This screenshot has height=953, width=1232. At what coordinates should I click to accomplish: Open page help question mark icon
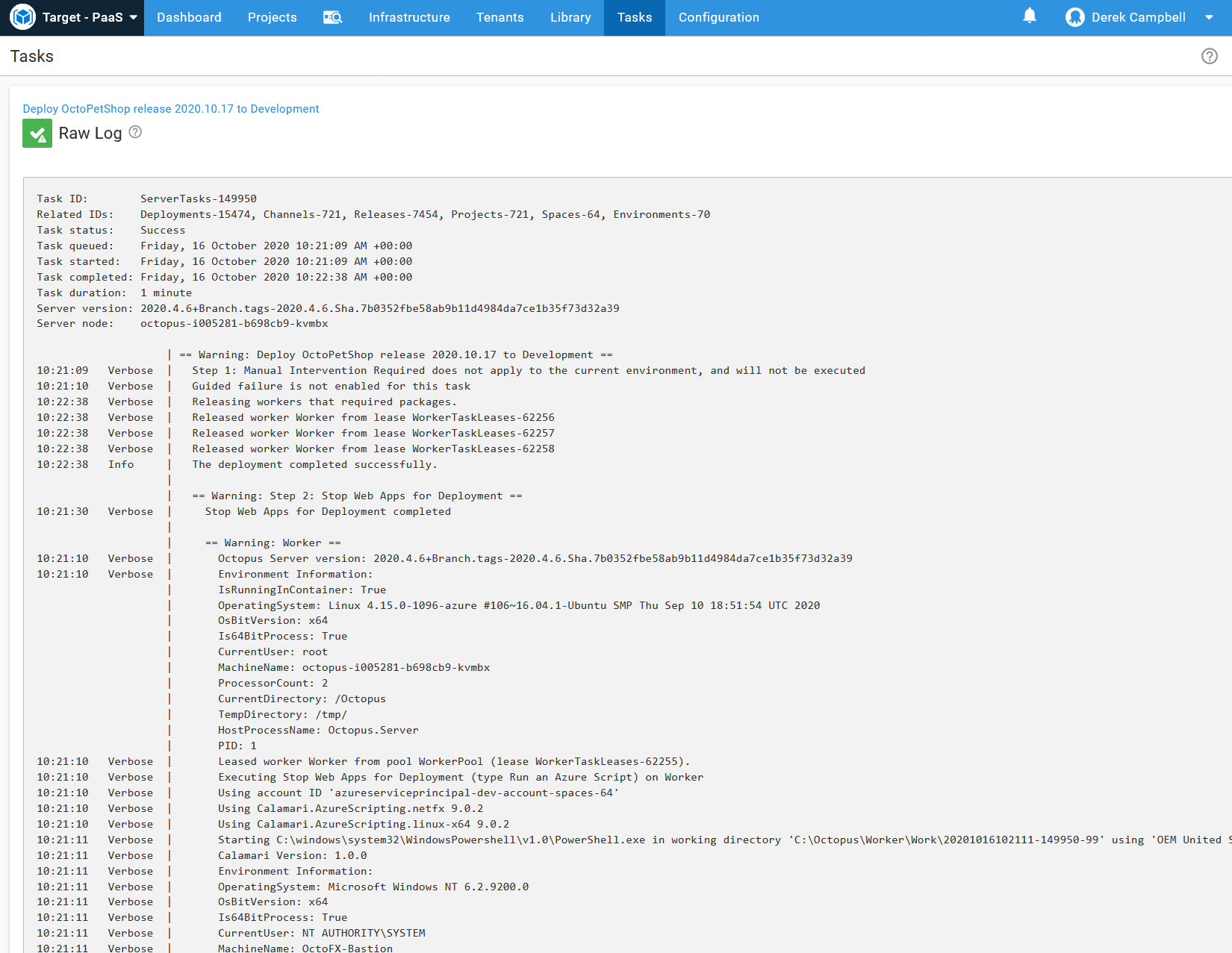(x=1209, y=56)
